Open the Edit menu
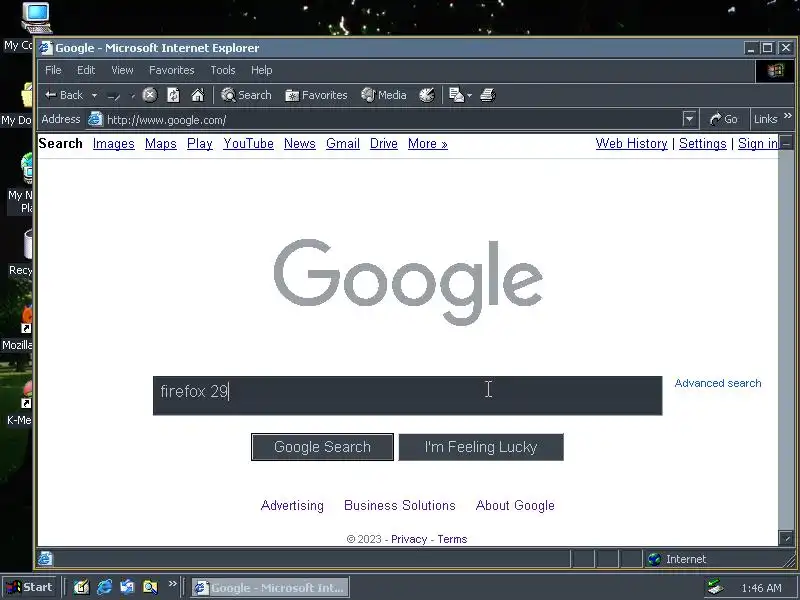Image resolution: width=800 pixels, height=600 pixels. click(86, 70)
